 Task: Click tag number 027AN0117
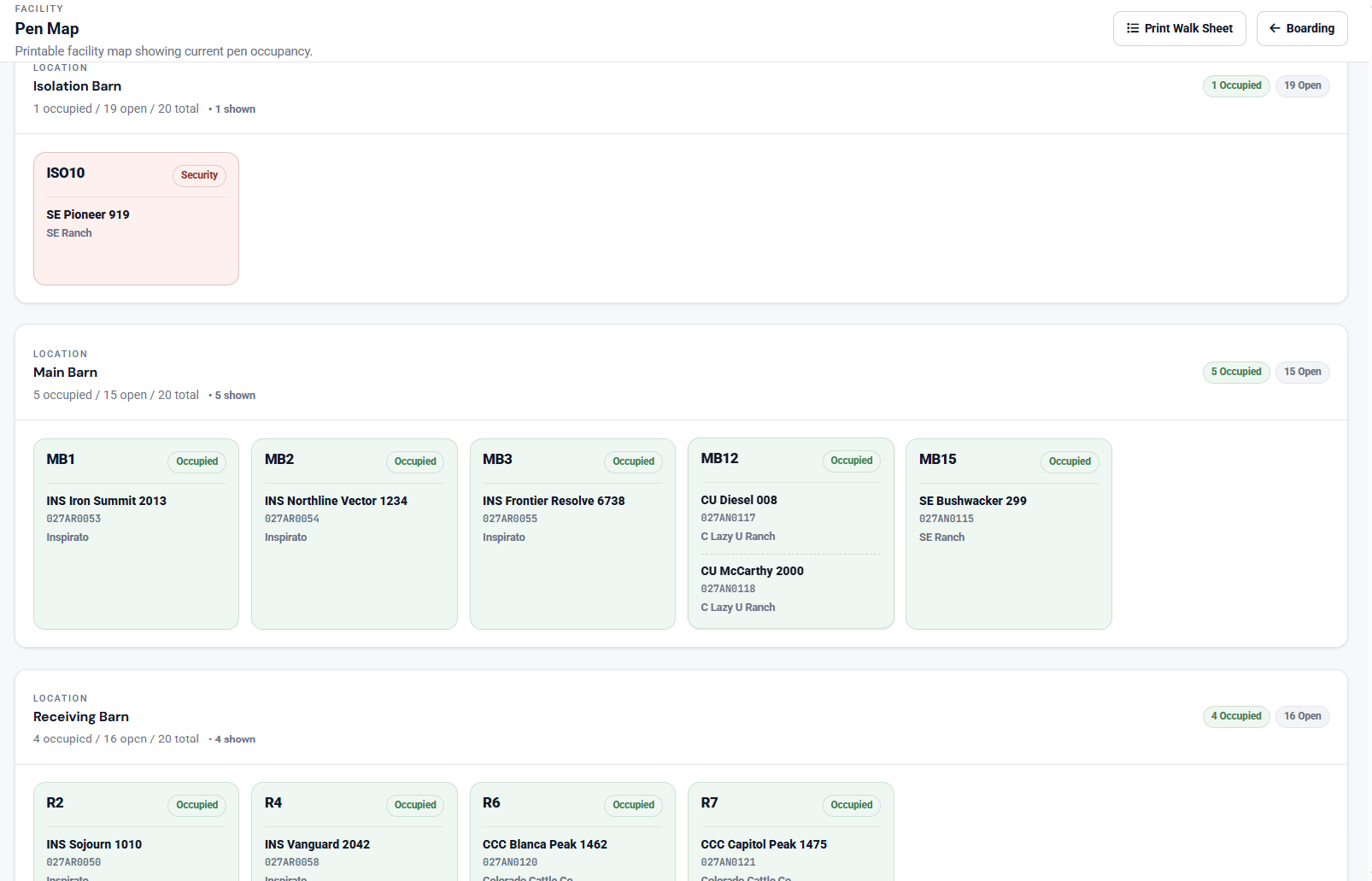pos(728,518)
